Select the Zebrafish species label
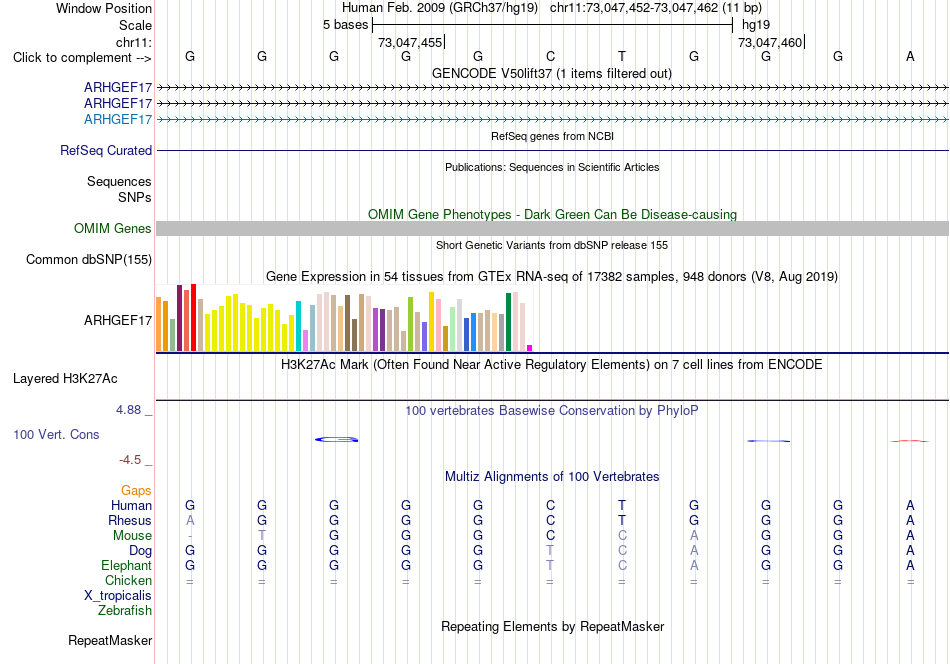The image size is (950, 664). tap(125, 610)
